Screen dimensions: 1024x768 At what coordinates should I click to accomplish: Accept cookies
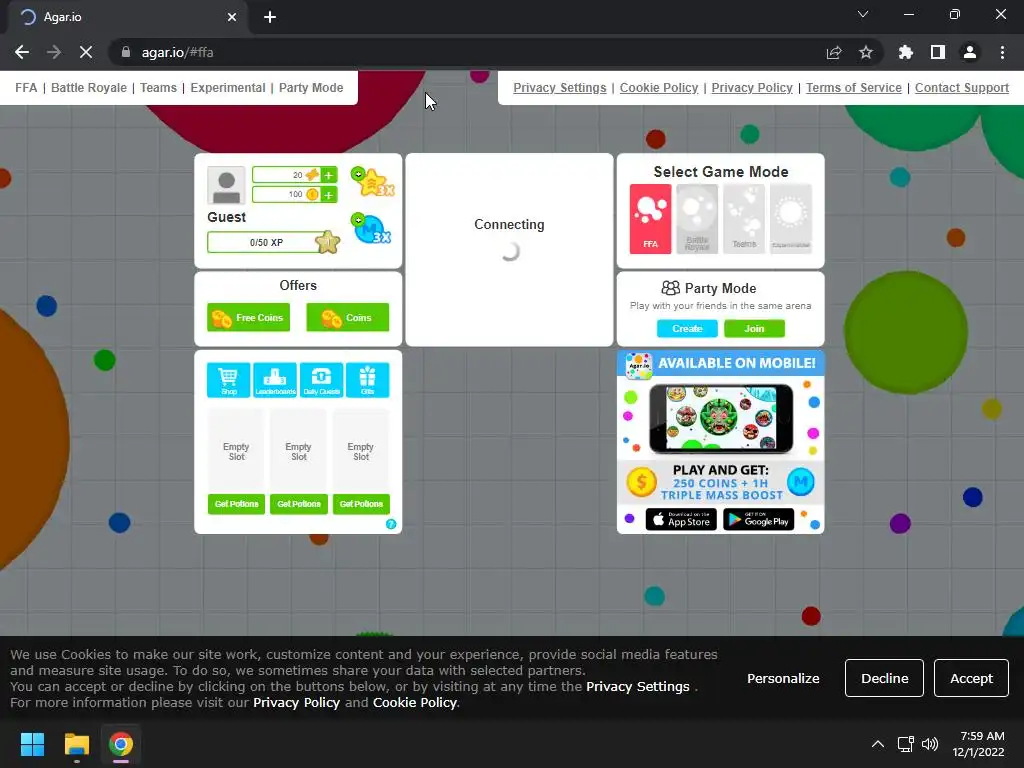(971, 678)
